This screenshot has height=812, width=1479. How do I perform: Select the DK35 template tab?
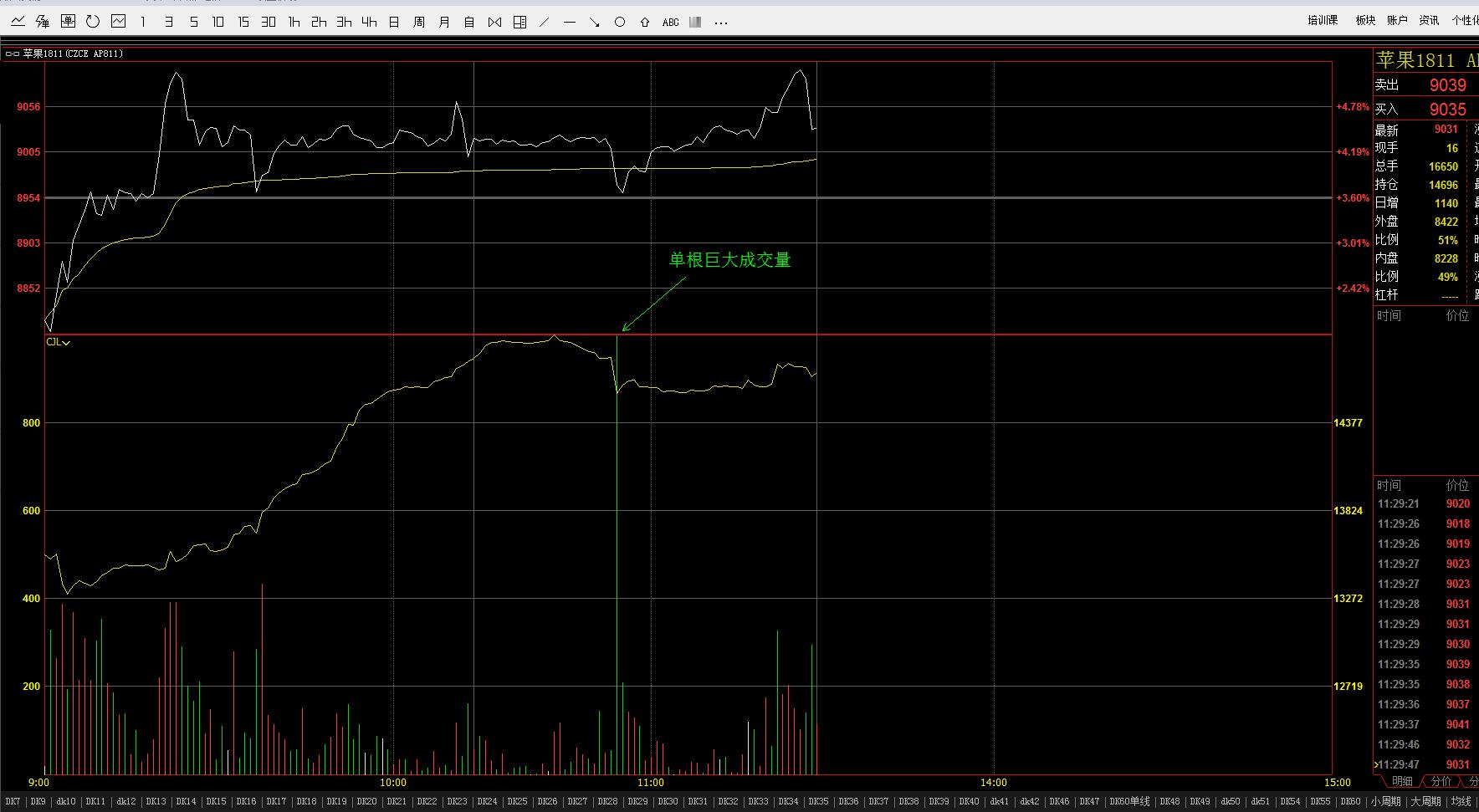point(818,801)
